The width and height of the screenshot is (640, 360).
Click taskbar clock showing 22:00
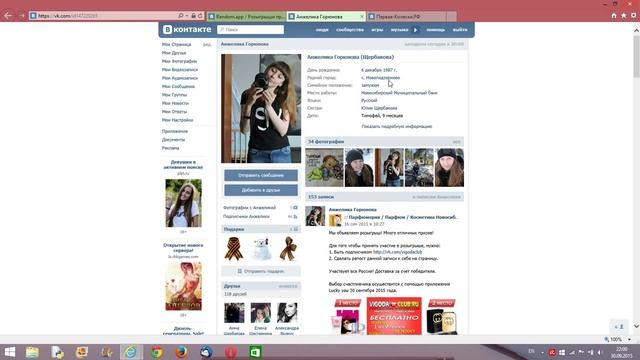tap(622, 352)
